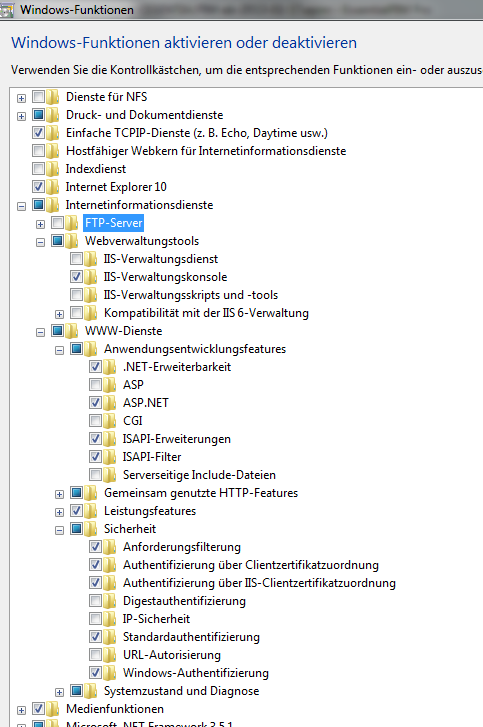Screen dimensions: 483x727
Task: Select the URL-Autorisierung entry
Action: tap(172, 655)
